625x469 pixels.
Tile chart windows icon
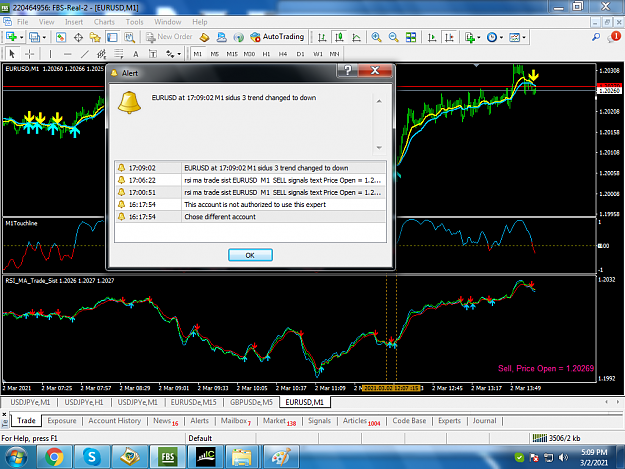(411, 37)
